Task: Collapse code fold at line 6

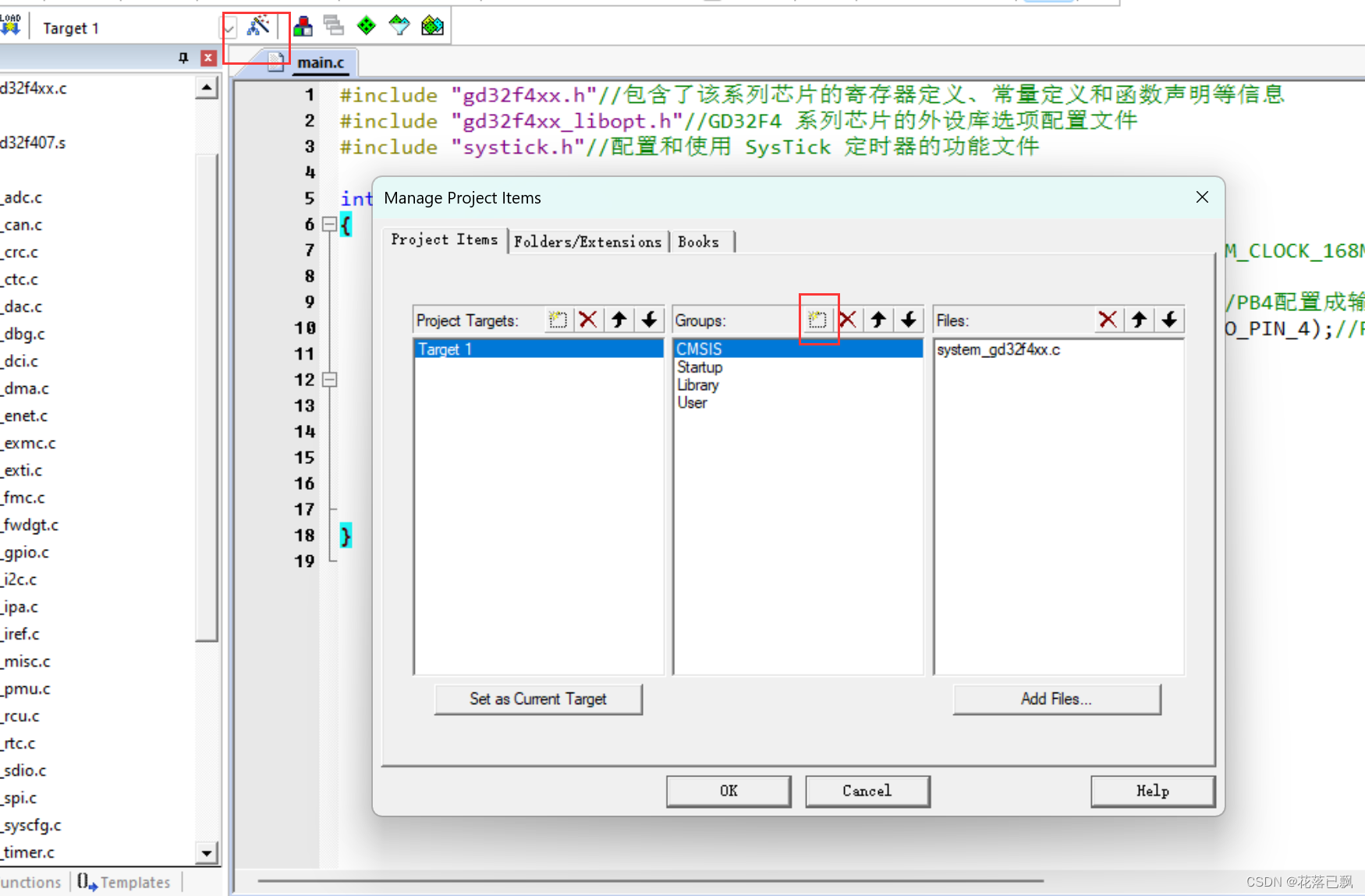Action: (330, 225)
